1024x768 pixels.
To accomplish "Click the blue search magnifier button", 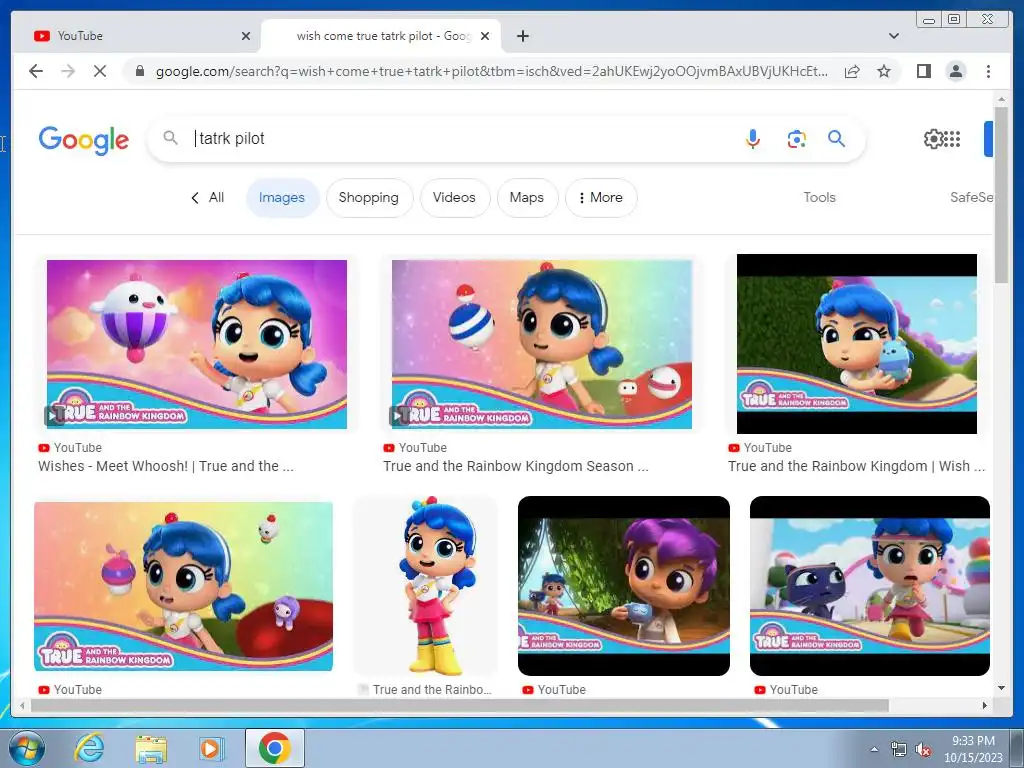I will click(837, 138).
